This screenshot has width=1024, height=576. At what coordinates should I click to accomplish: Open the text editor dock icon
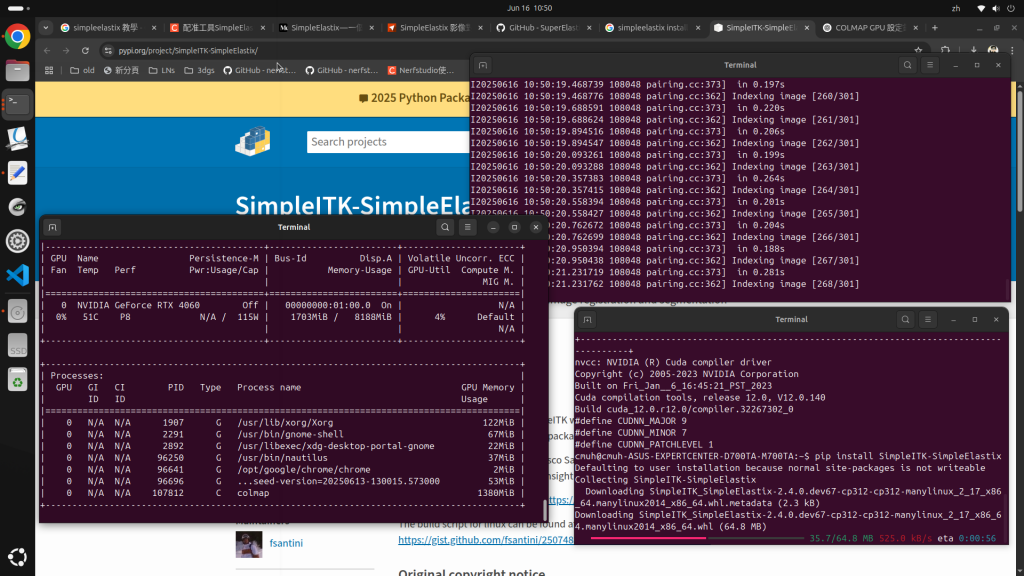pos(17,172)
